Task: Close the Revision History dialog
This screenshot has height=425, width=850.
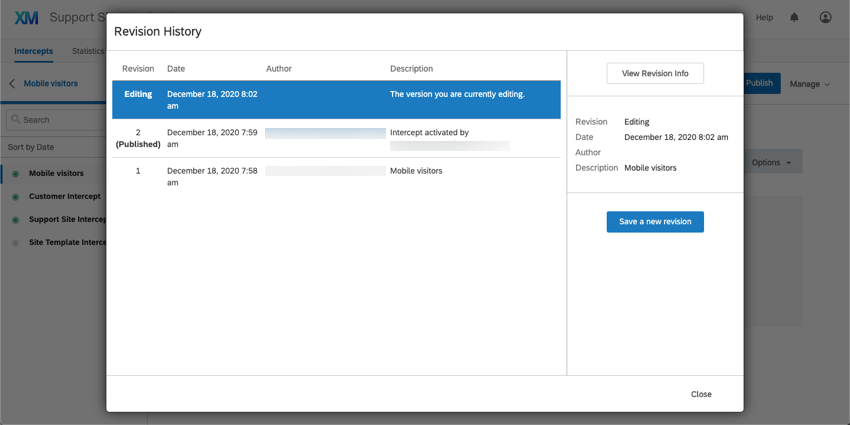Action: (x=701, y=394)
